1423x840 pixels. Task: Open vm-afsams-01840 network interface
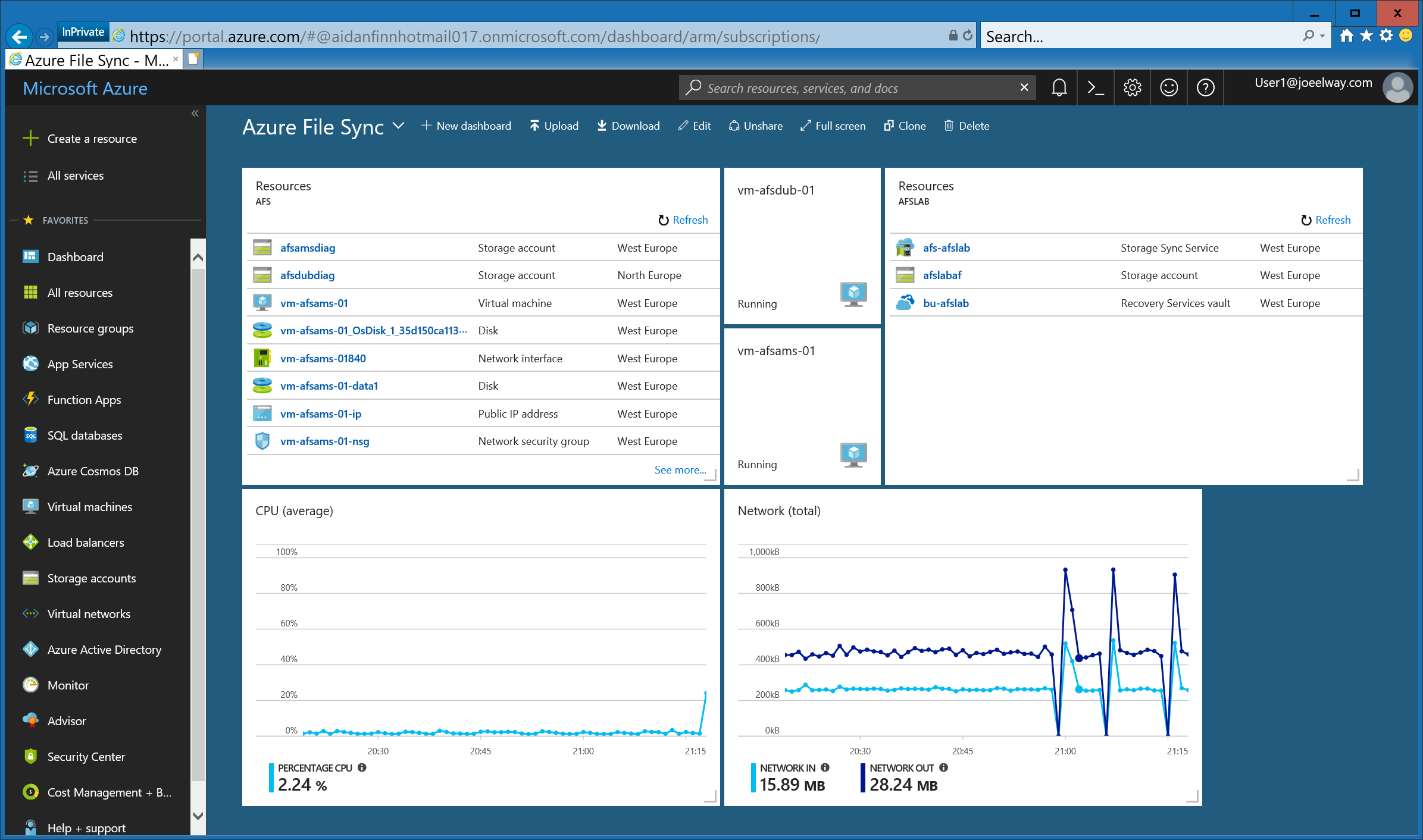coord(323,358)
